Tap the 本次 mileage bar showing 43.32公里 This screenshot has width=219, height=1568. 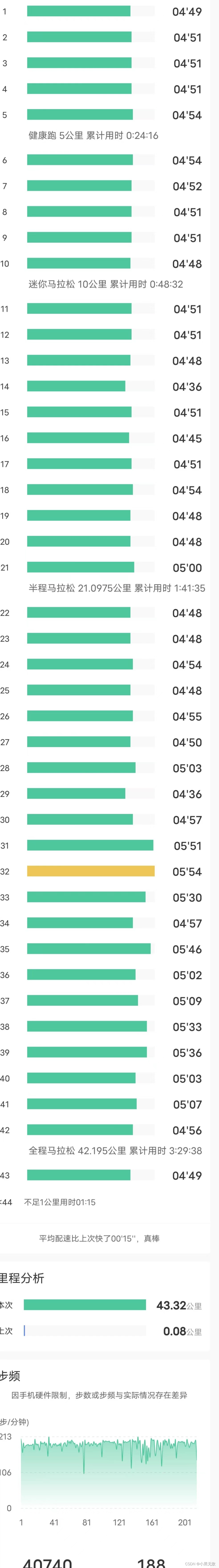85,1304
